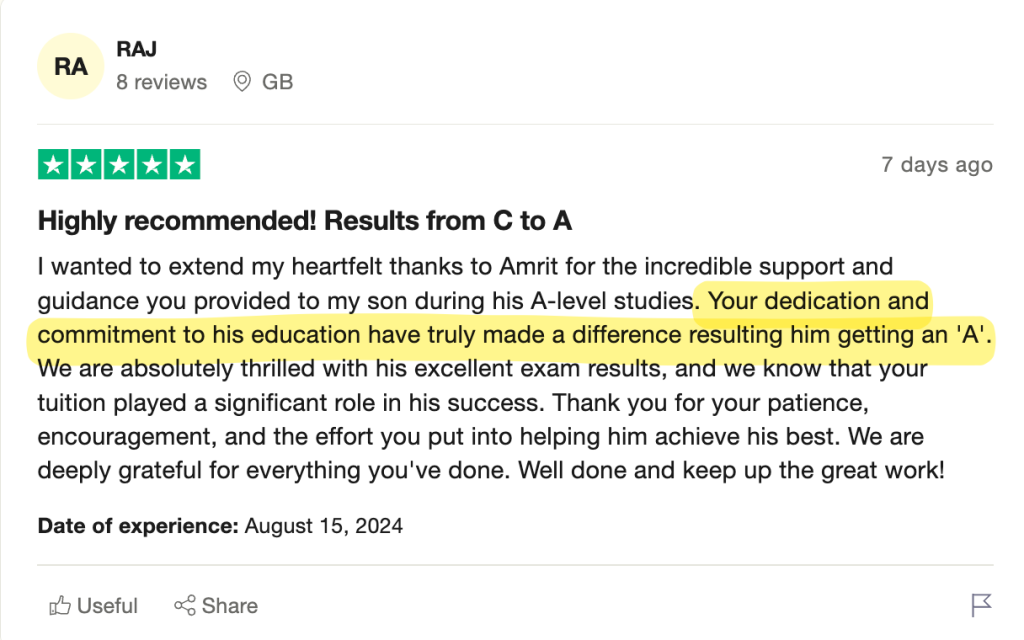
Task: Click the fifth green star
Action: 185,165
